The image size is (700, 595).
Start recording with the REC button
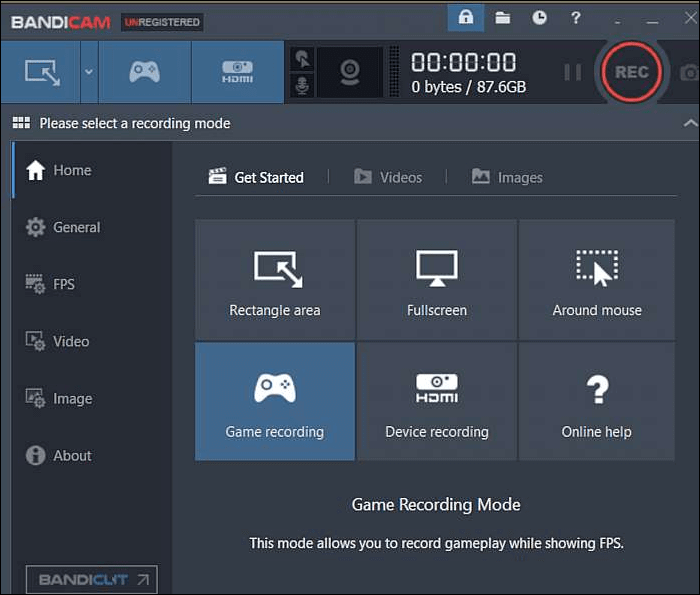(631, 72)
